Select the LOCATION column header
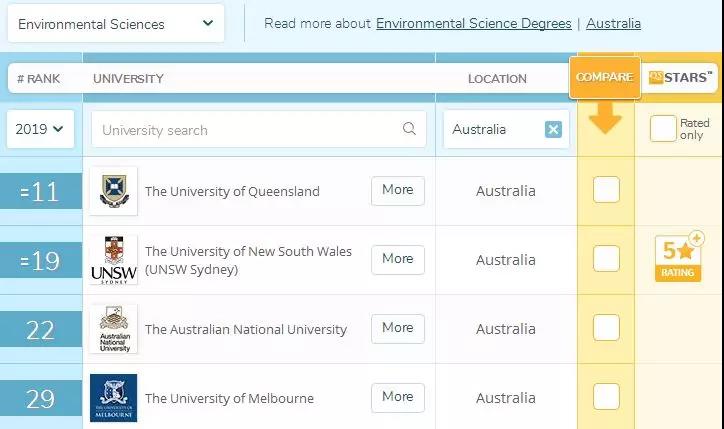This screenshot has height=429, width=724. [x=497, y=79]
